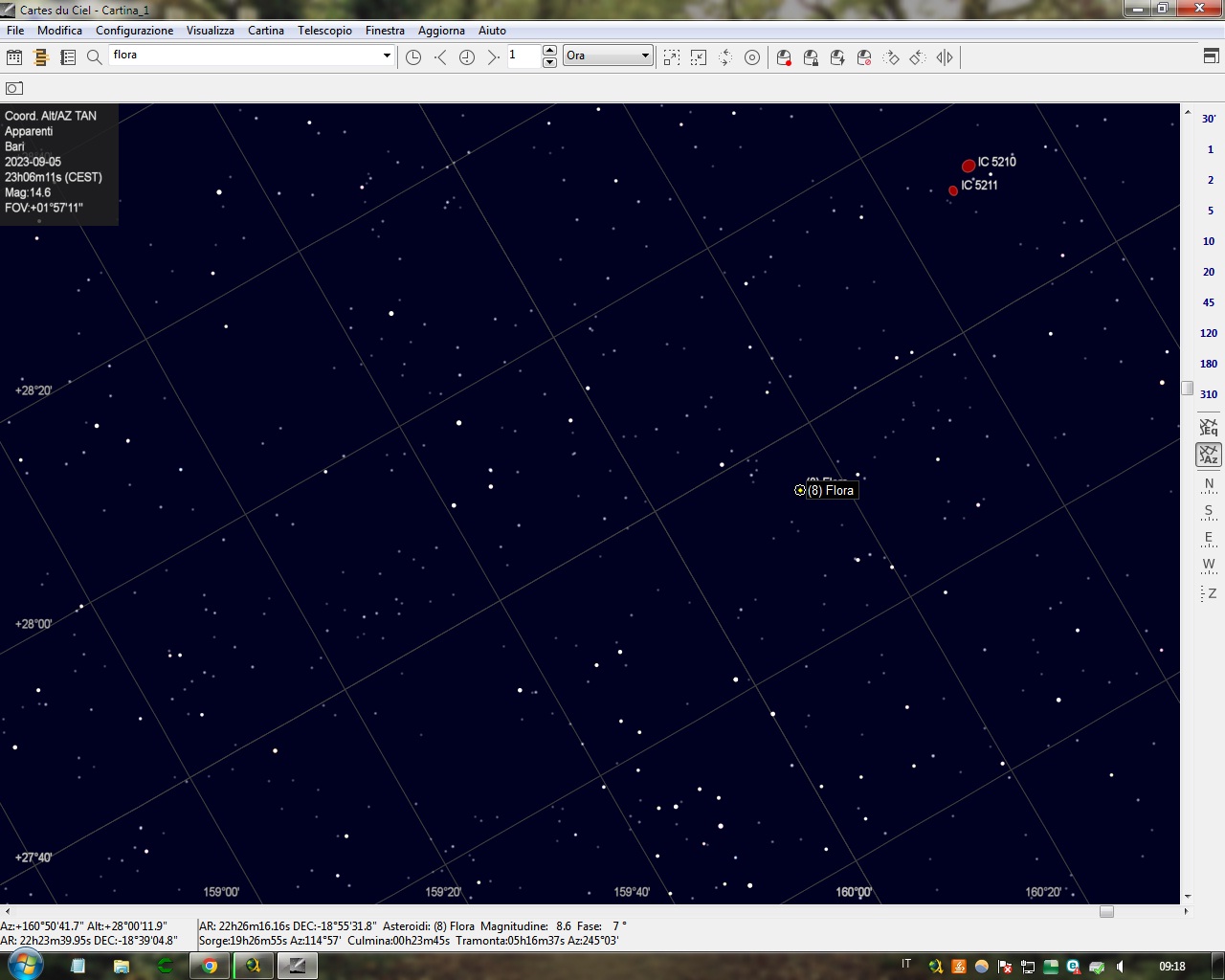Switch to equatorial coordinates (Eq) mode

(1209, 427)
